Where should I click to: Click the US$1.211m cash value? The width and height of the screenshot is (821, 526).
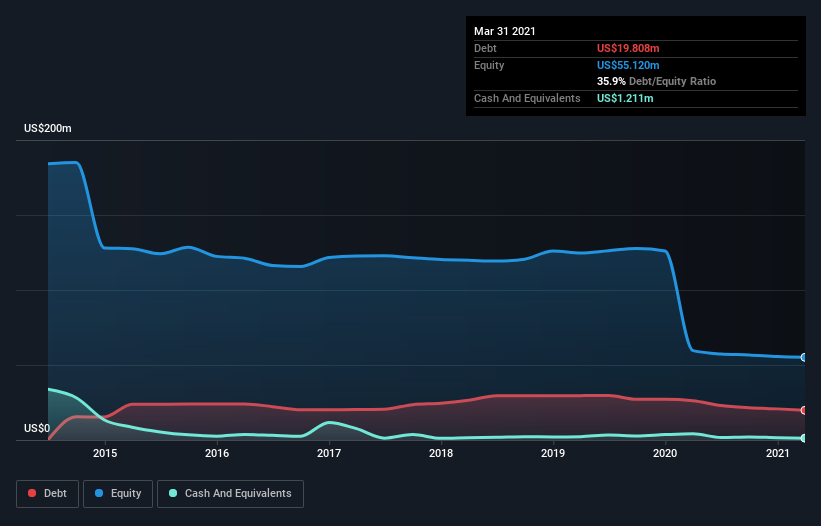pos(625,98)
